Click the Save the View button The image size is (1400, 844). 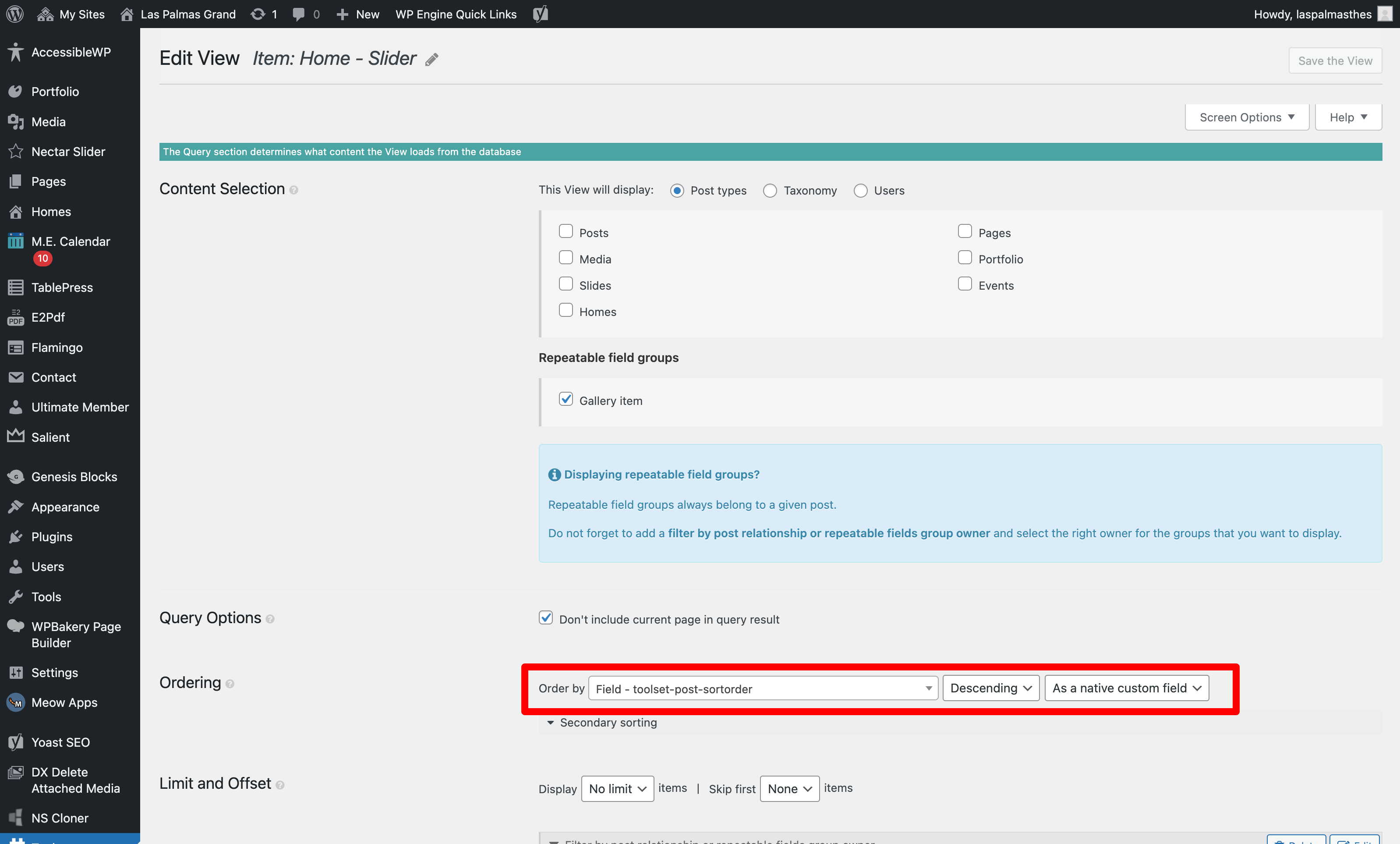click(x=1335, y=60)
